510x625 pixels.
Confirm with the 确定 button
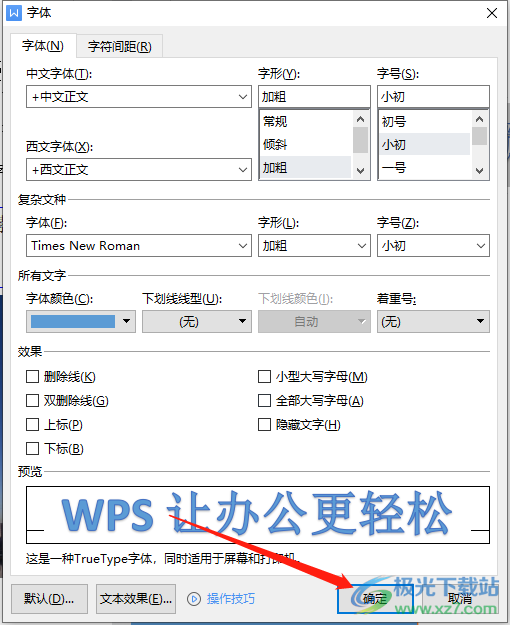[x=375, y=599]
